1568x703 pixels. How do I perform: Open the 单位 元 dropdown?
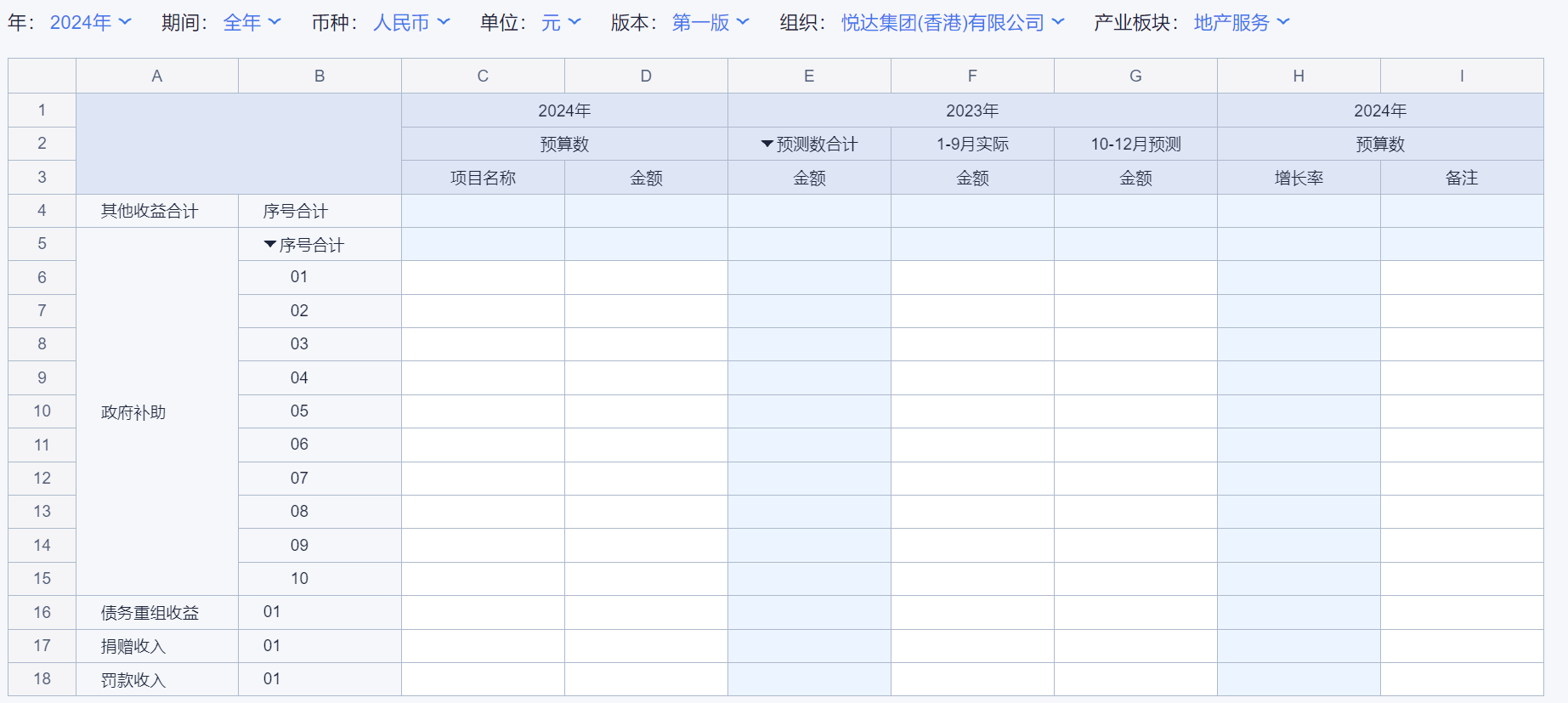coord(561,23)
